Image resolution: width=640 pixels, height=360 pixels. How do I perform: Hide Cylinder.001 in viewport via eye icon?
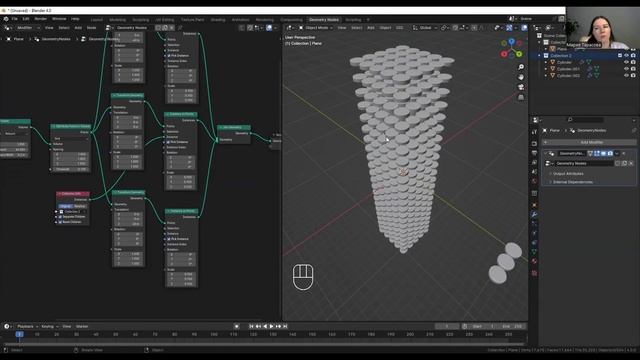[x=627, y=69]
